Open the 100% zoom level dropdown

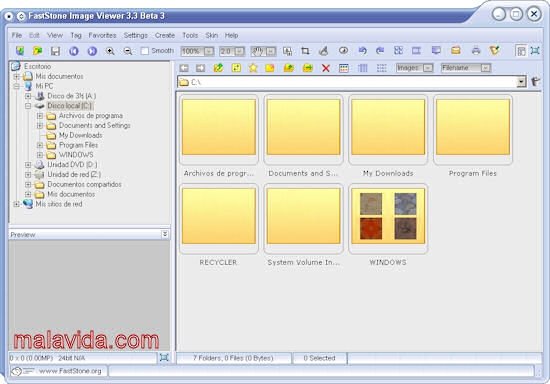click(x=209, y=52)
